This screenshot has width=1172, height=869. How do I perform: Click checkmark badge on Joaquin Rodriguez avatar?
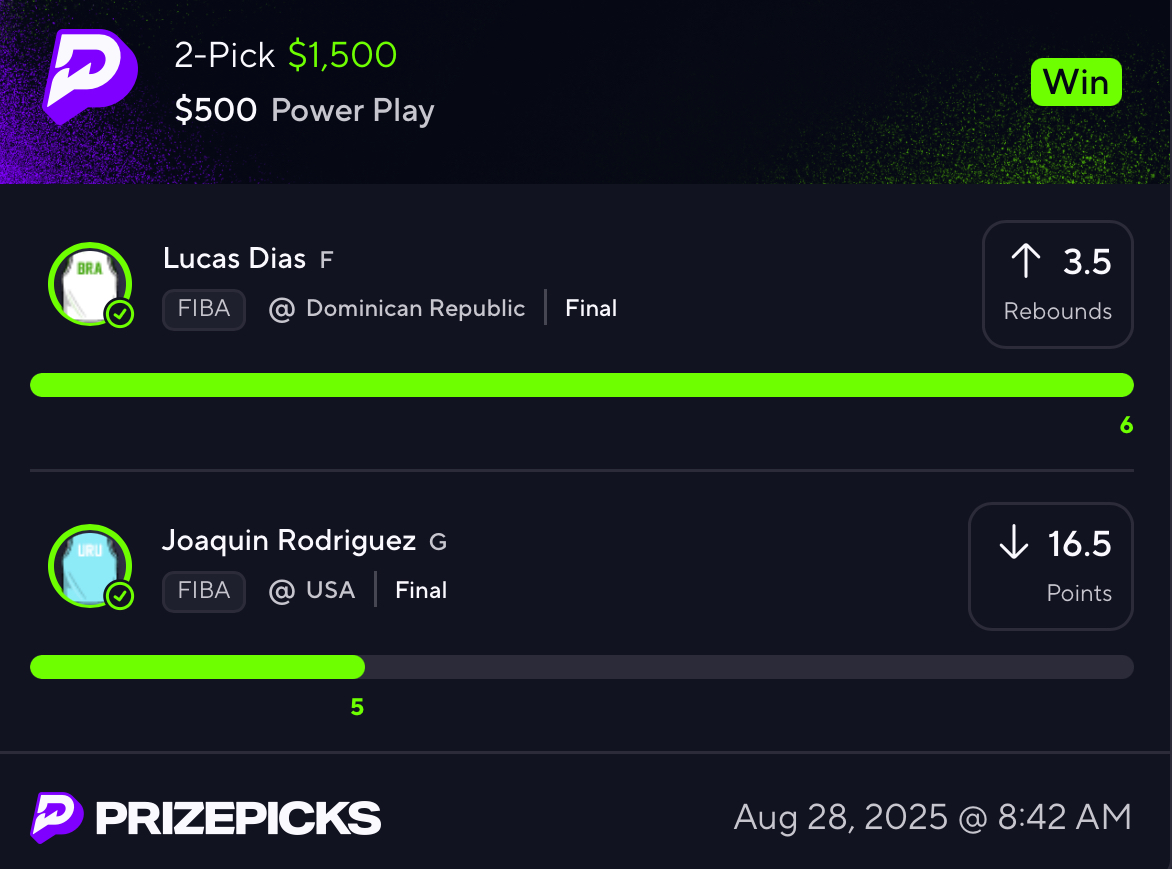point(120,596)
